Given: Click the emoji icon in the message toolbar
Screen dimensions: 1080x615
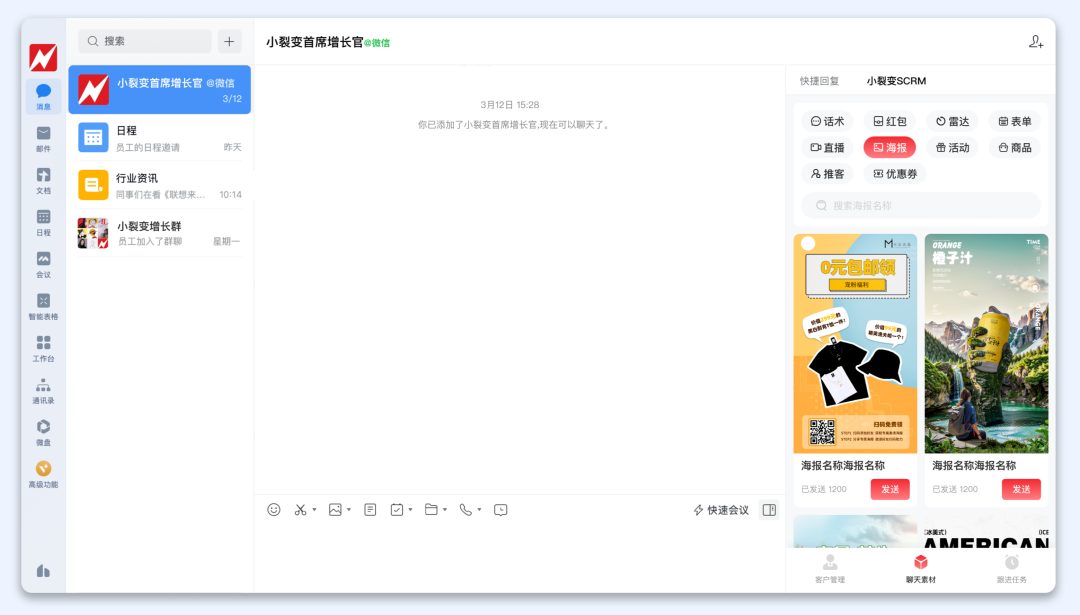Looking at the screenshot, I should point(273,510).
